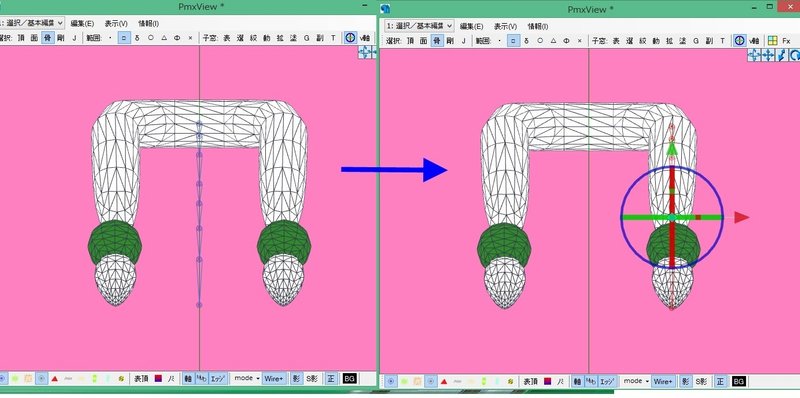The height and width of the screenshot is (398, 800).
Task: Open 表 sub-window in left window
Action: click(227, 38)
